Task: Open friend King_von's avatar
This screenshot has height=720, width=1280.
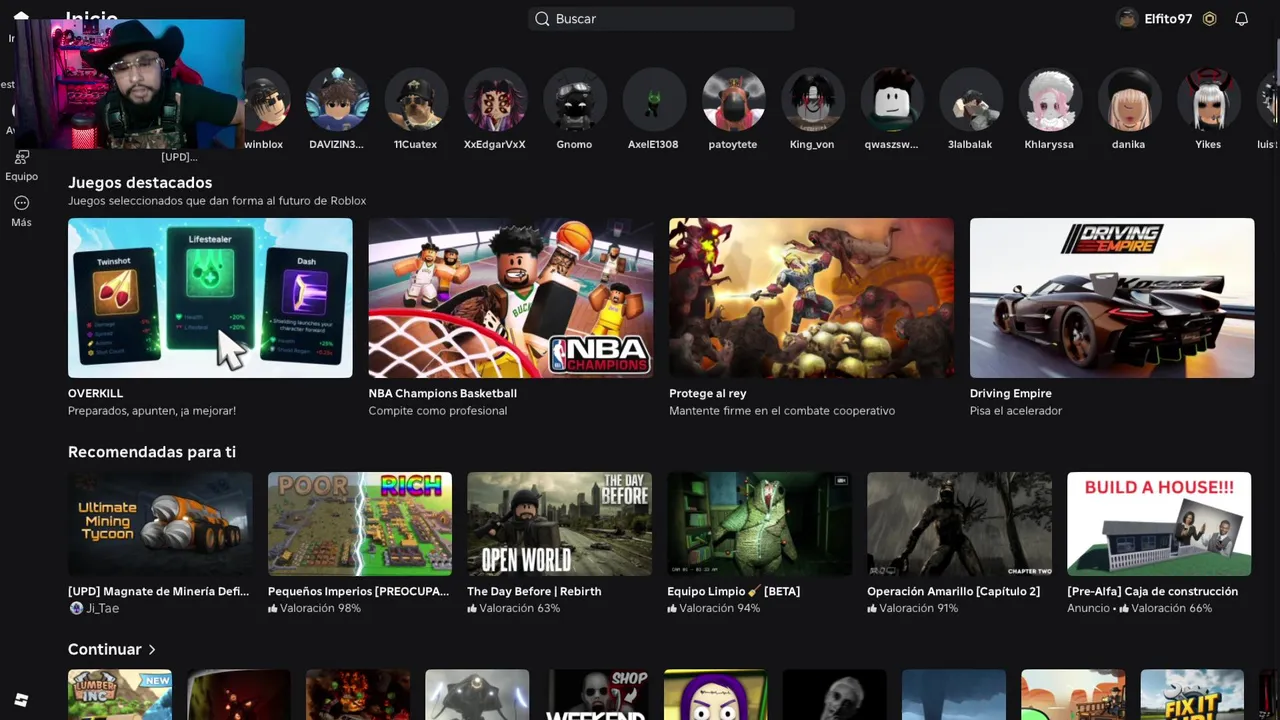Action: point(812,100)
